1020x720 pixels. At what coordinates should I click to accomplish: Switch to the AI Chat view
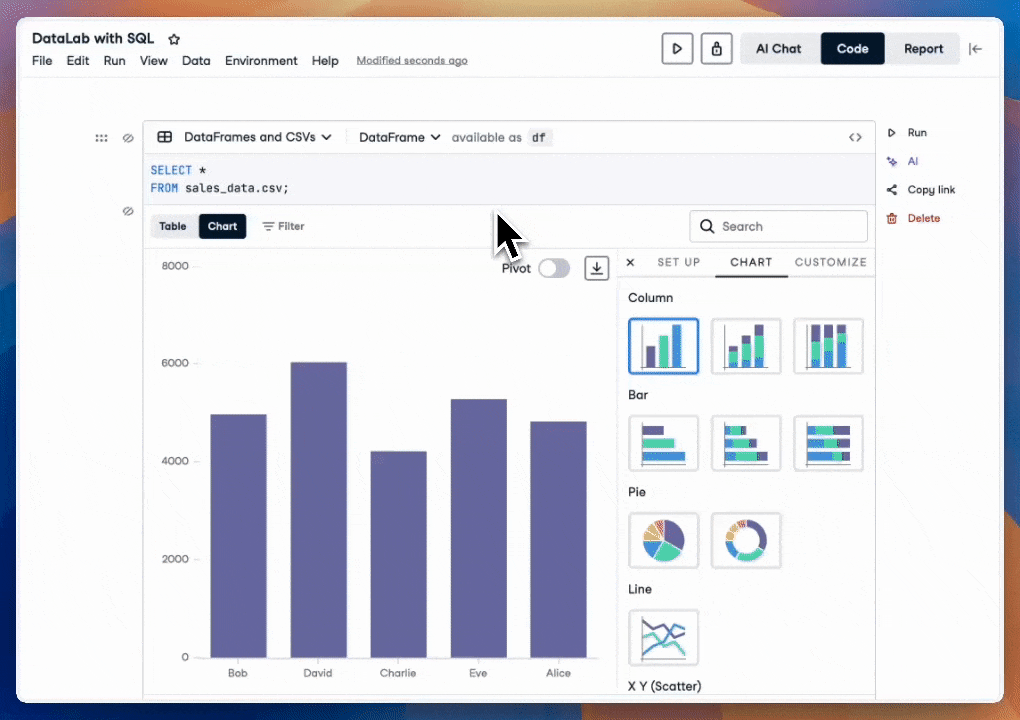[x=779, y=49]
